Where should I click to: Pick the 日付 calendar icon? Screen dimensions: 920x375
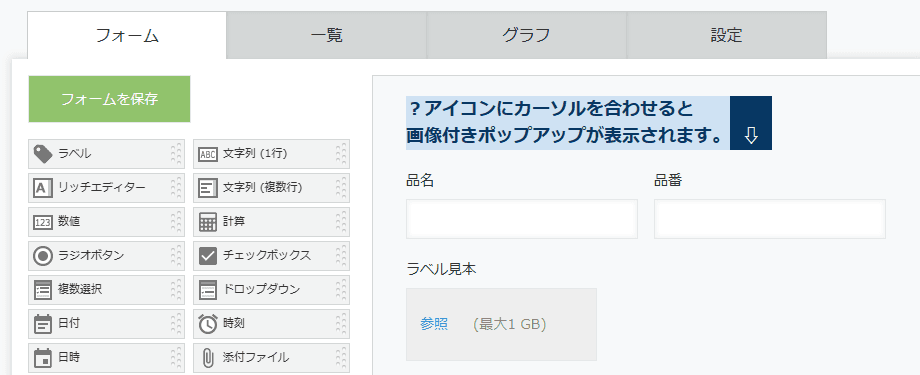(x=43, y=324)
